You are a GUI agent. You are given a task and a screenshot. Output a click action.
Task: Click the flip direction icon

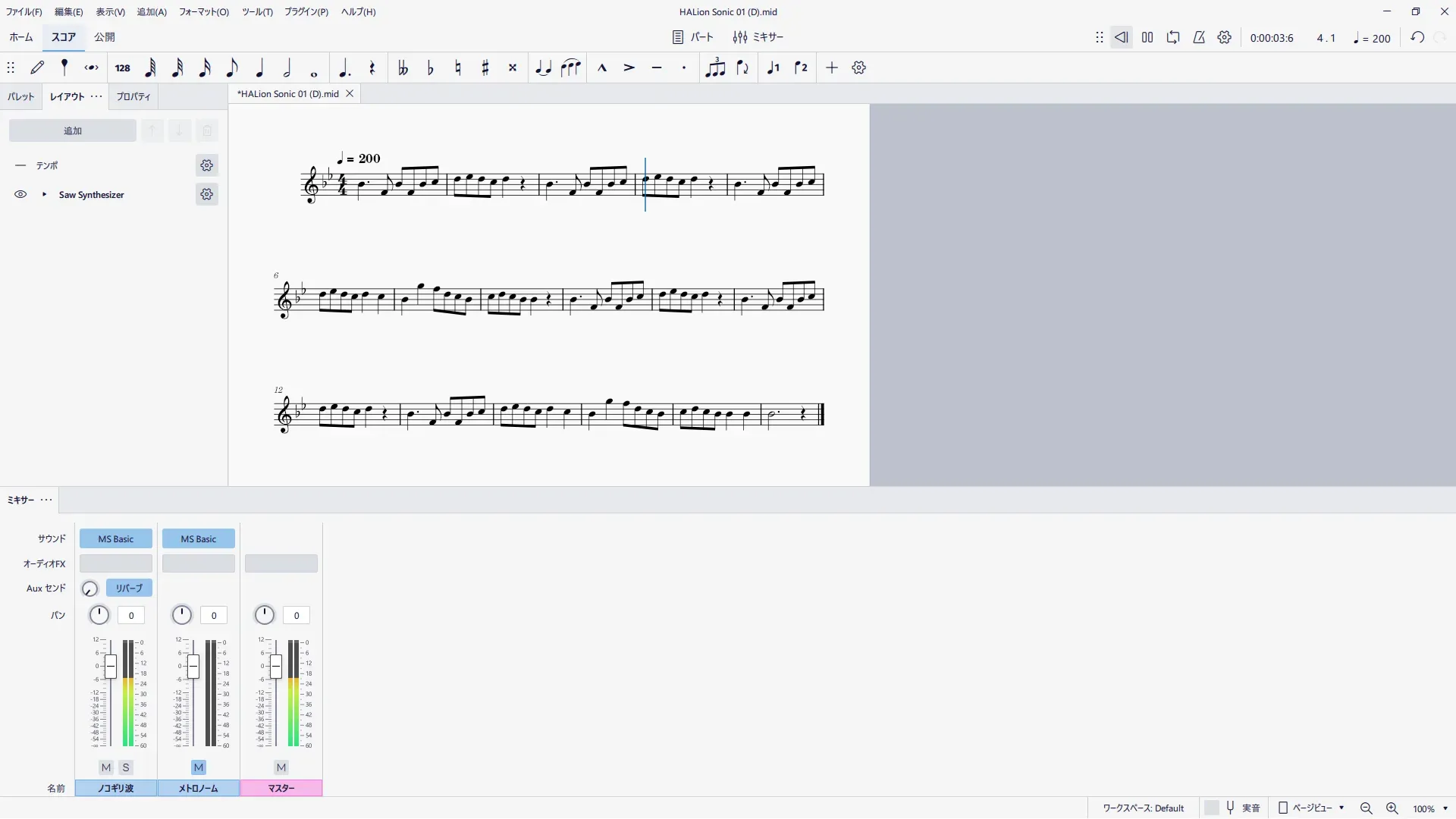pos(742,68)
